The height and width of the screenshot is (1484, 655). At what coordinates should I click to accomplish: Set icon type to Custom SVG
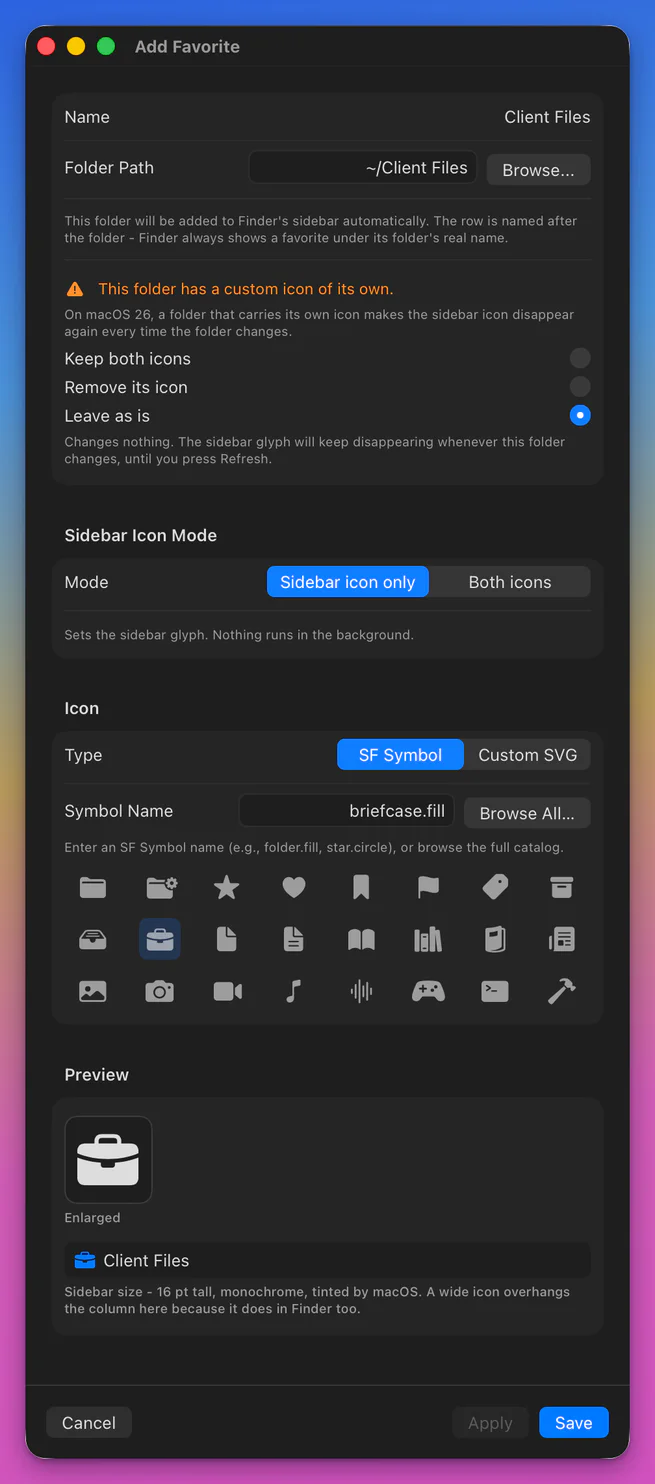(x=528, y=755)
